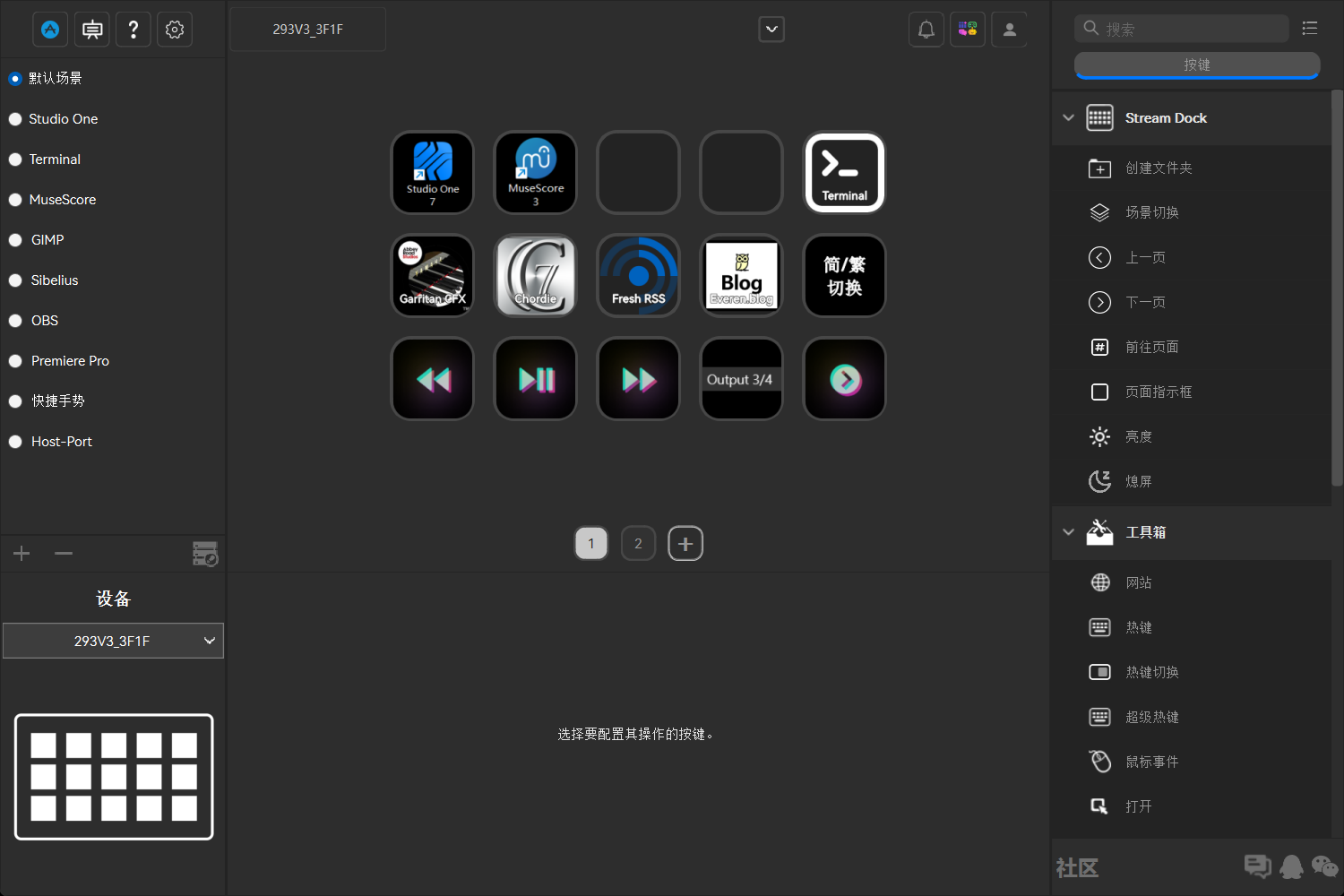1344x896 pixels.
Task: Click the Terminal key on the deck
Action: pos(844,173)
